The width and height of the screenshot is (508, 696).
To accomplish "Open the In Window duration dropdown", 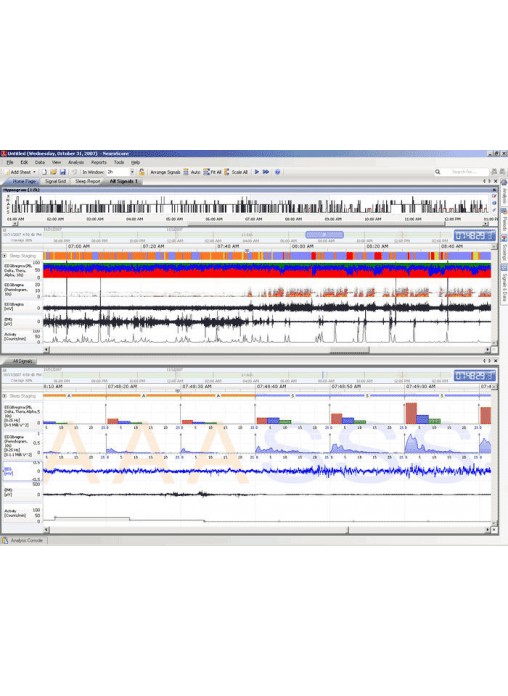I will coord(132,172).
